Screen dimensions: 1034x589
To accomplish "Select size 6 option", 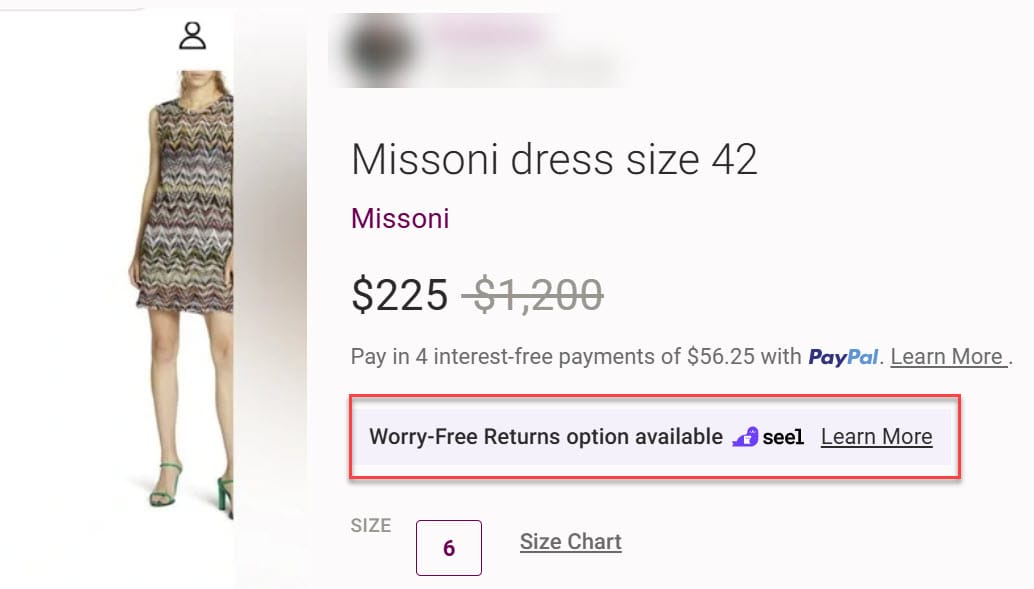I will coord(449,548).
